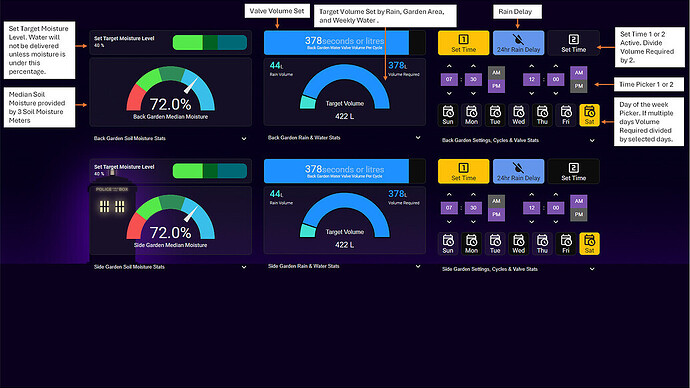Open Target Volume gauge in Side Garden row
The width and height of the screenshot is (690, 388).
(x=345, y=220)
